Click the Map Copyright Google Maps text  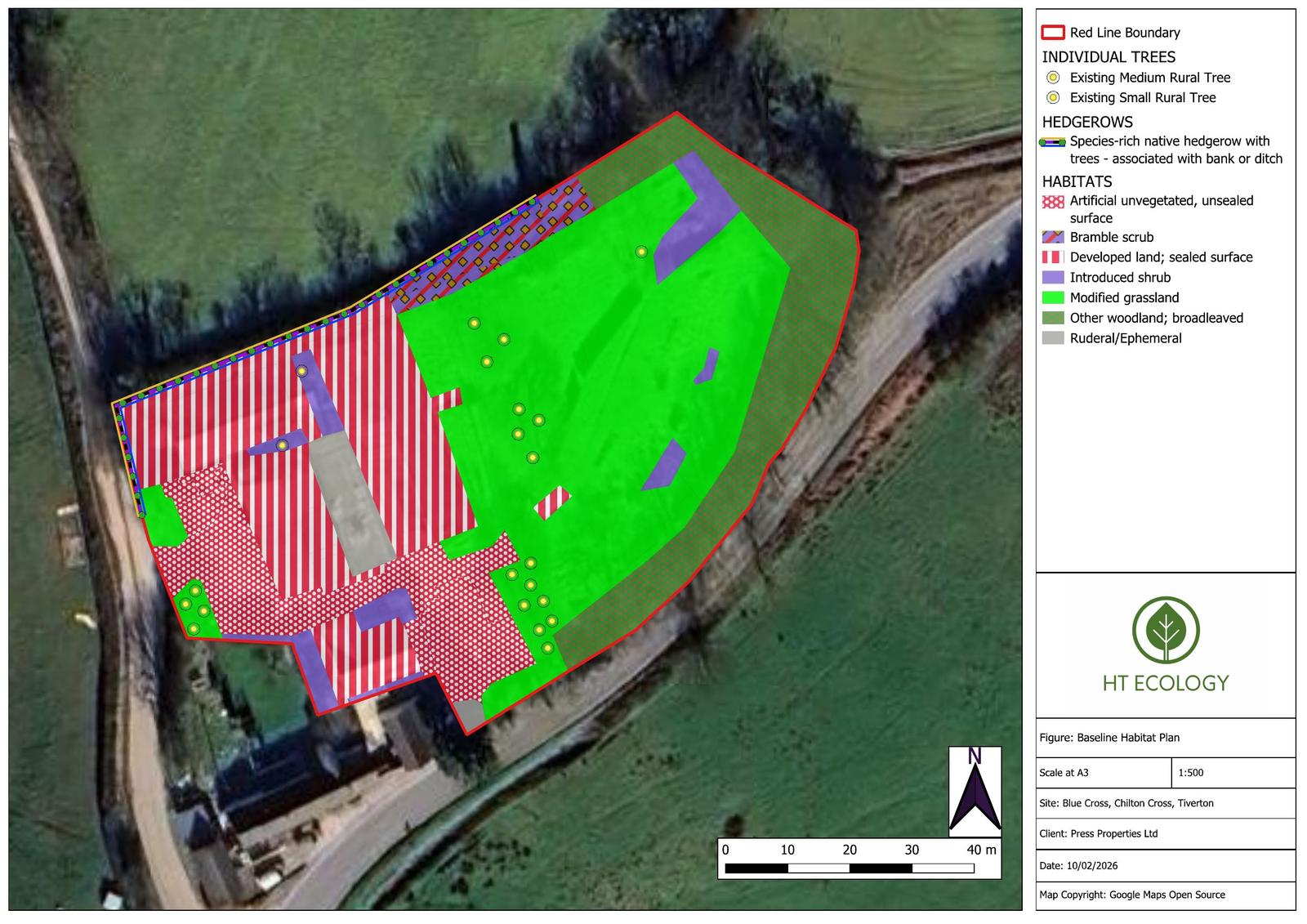(x=1131, y=895)
